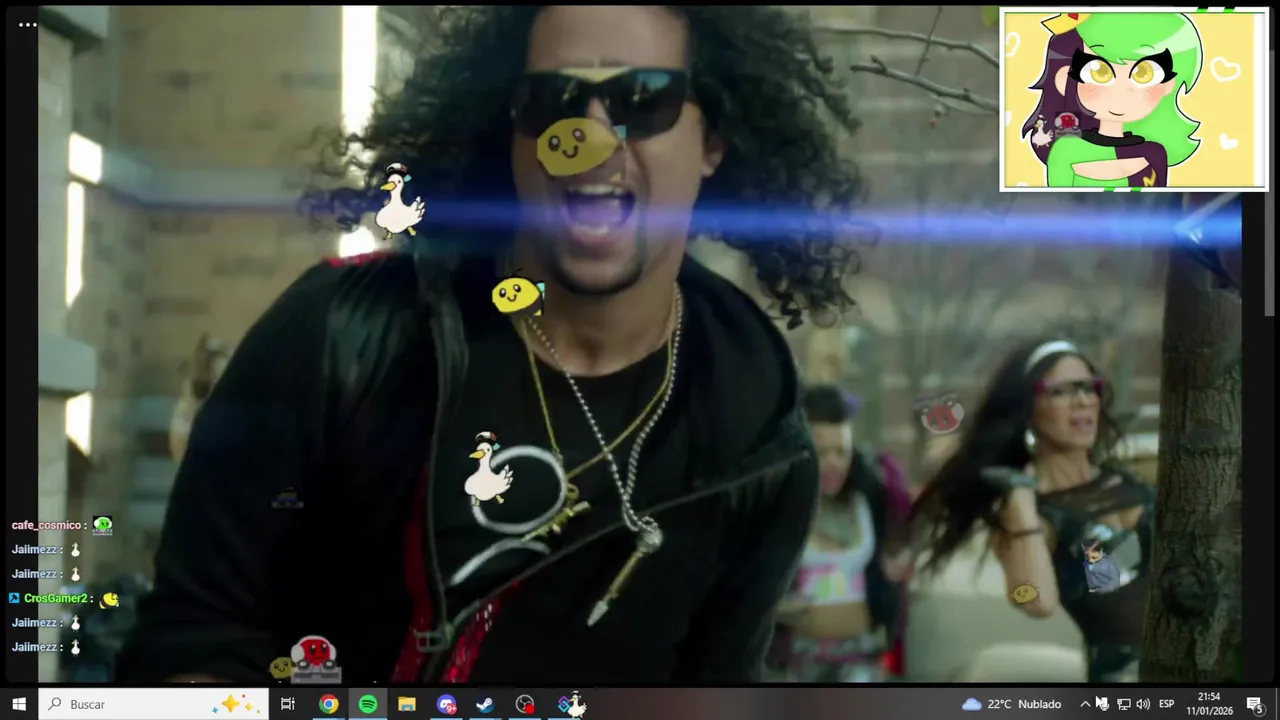Switch to Spotify in the taskbar
Screen dimensions: 1280x720
point(367,704)
